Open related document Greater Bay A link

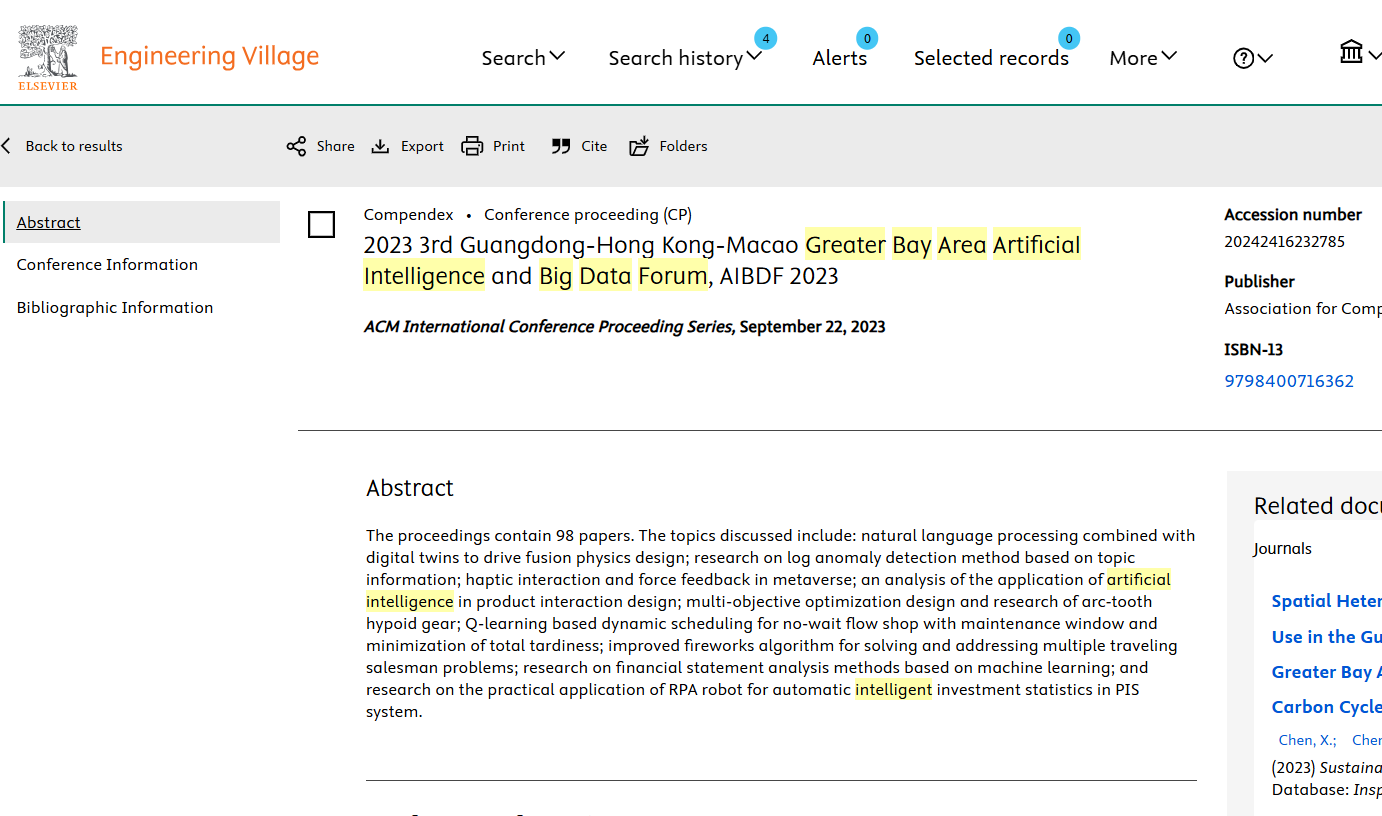point(1326,672)
